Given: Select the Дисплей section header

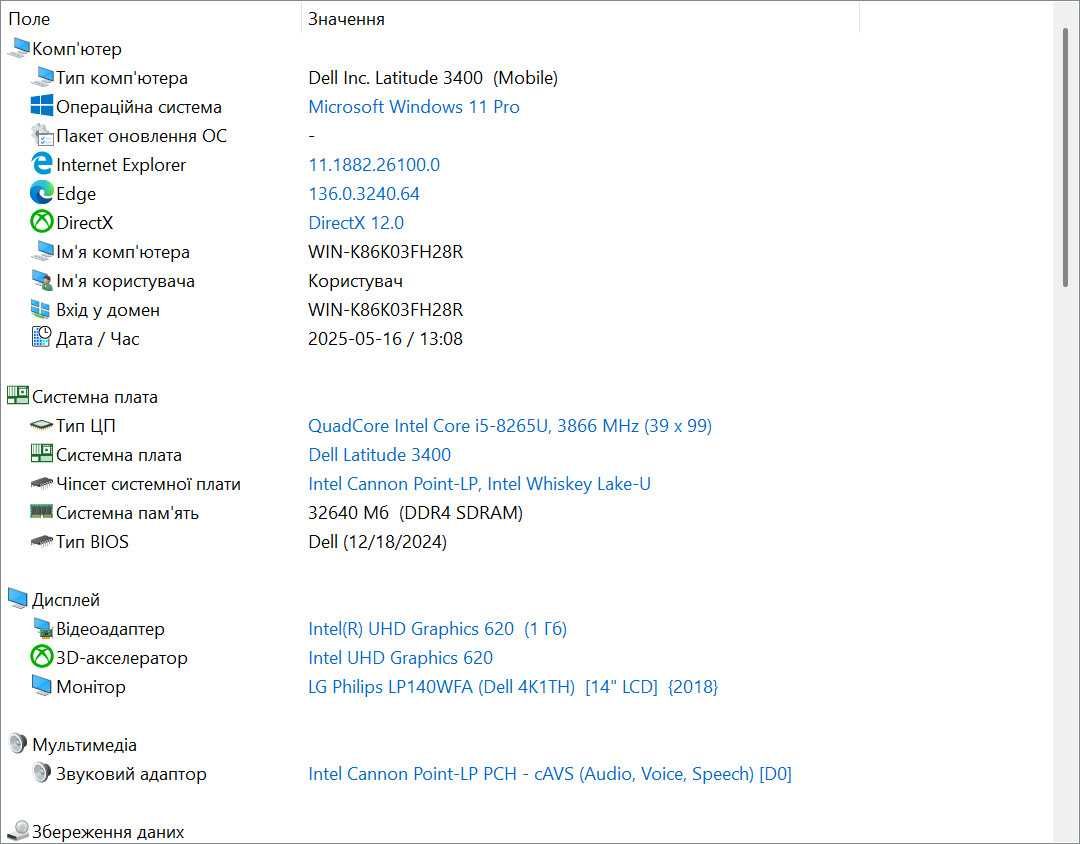Looking at the screenshot, I should (x=65, y=599).
